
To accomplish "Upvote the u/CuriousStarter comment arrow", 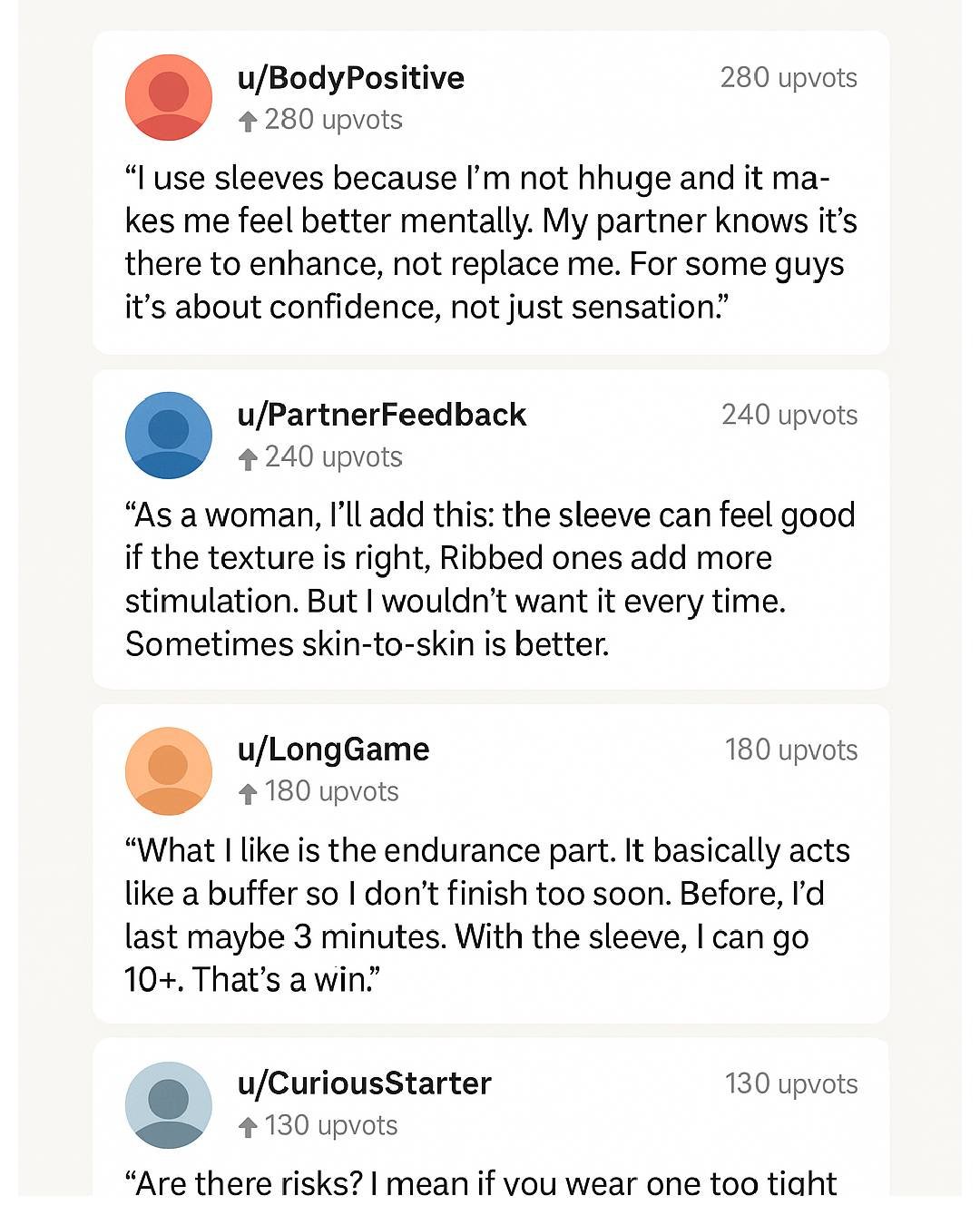I will click(247, 1127).
